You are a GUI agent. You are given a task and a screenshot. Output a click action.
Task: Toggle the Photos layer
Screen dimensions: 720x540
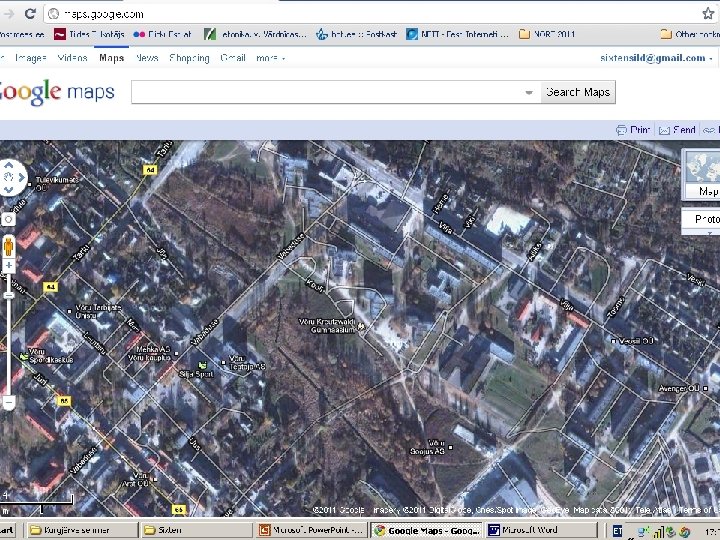[x=703, y=220]
